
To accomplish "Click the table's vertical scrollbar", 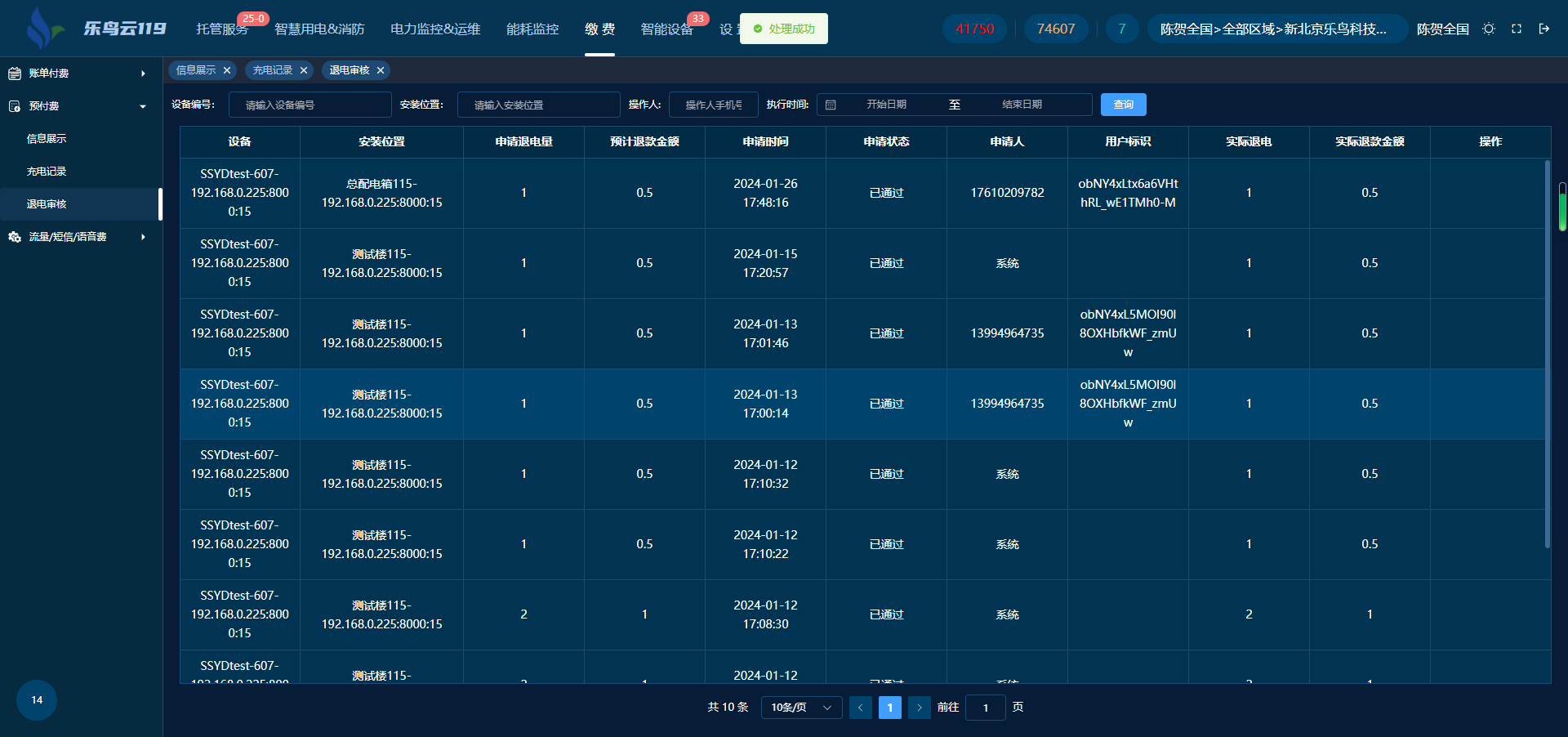I will (x=1547, y=351).
